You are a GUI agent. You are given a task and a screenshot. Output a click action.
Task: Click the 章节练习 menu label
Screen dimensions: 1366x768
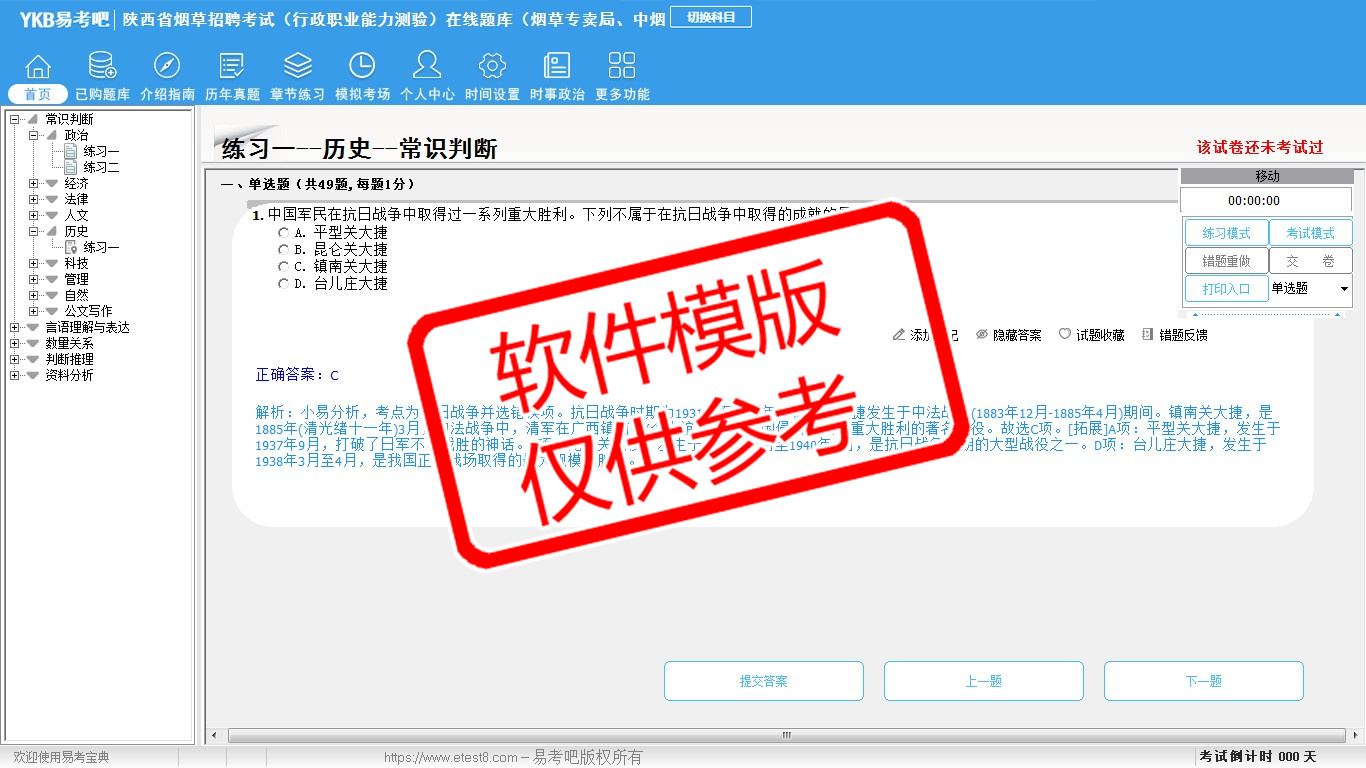pos(297,94)
